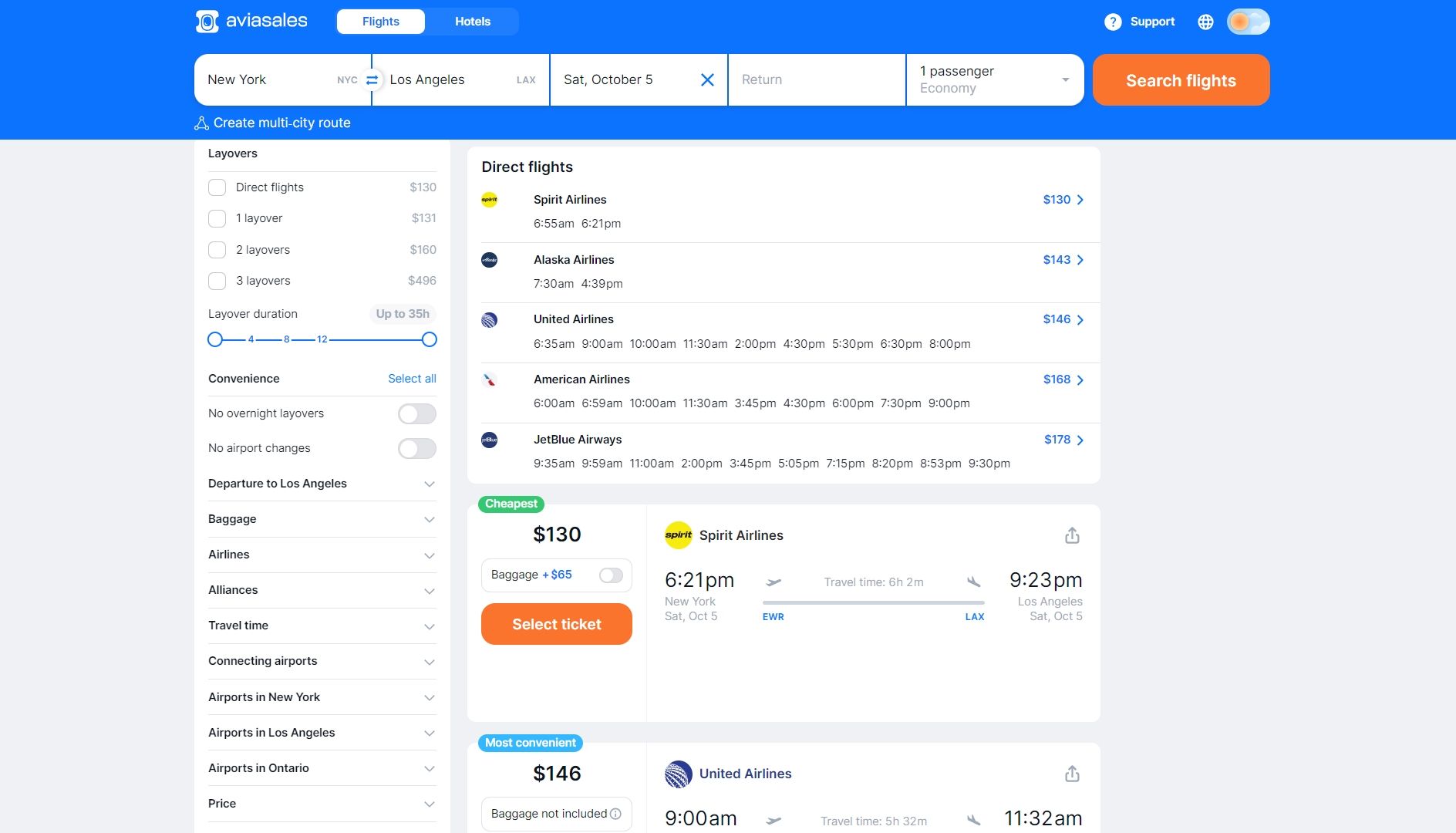Check the 2 layovers filter
This screenshot has height=833, width=1456.
217,250
